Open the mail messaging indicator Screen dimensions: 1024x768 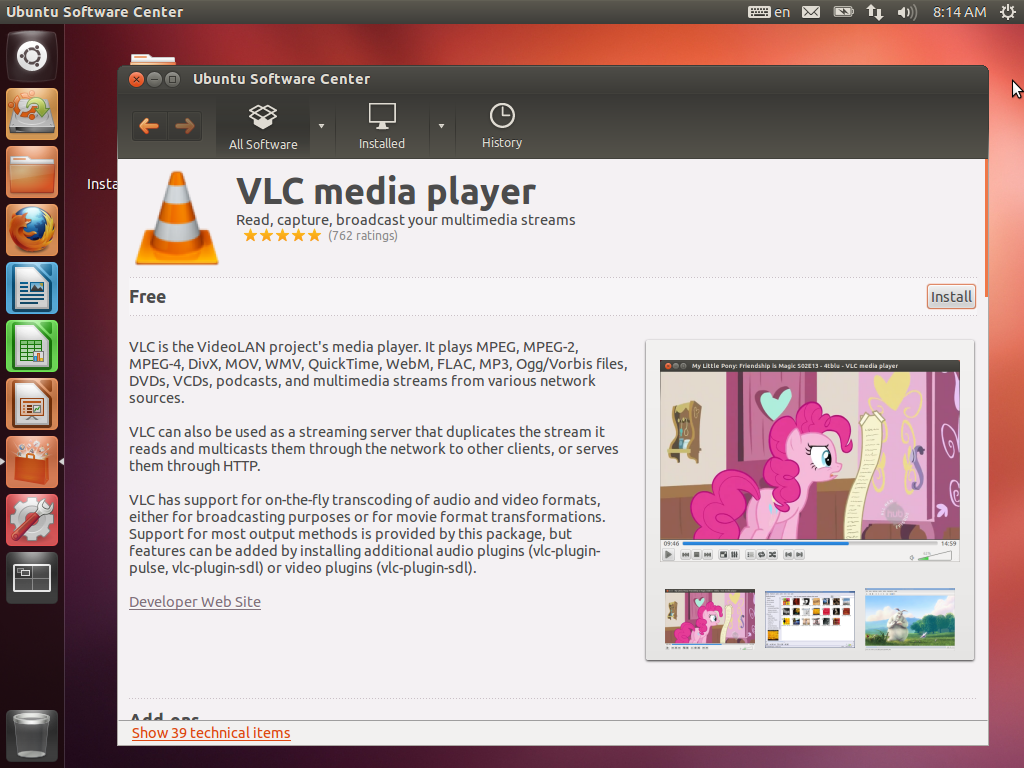[810, 12]
